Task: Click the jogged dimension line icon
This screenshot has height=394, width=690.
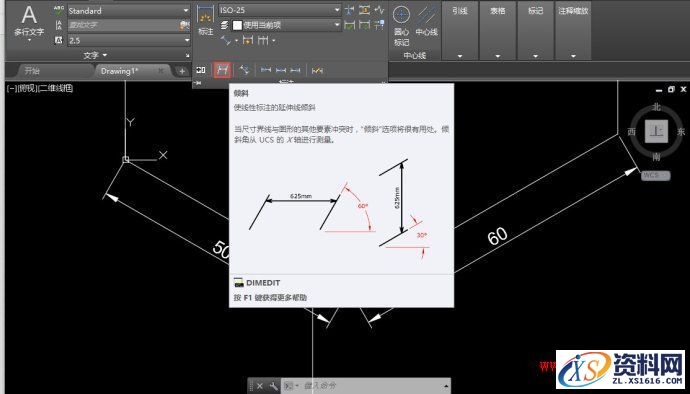Action: (379, 10)
